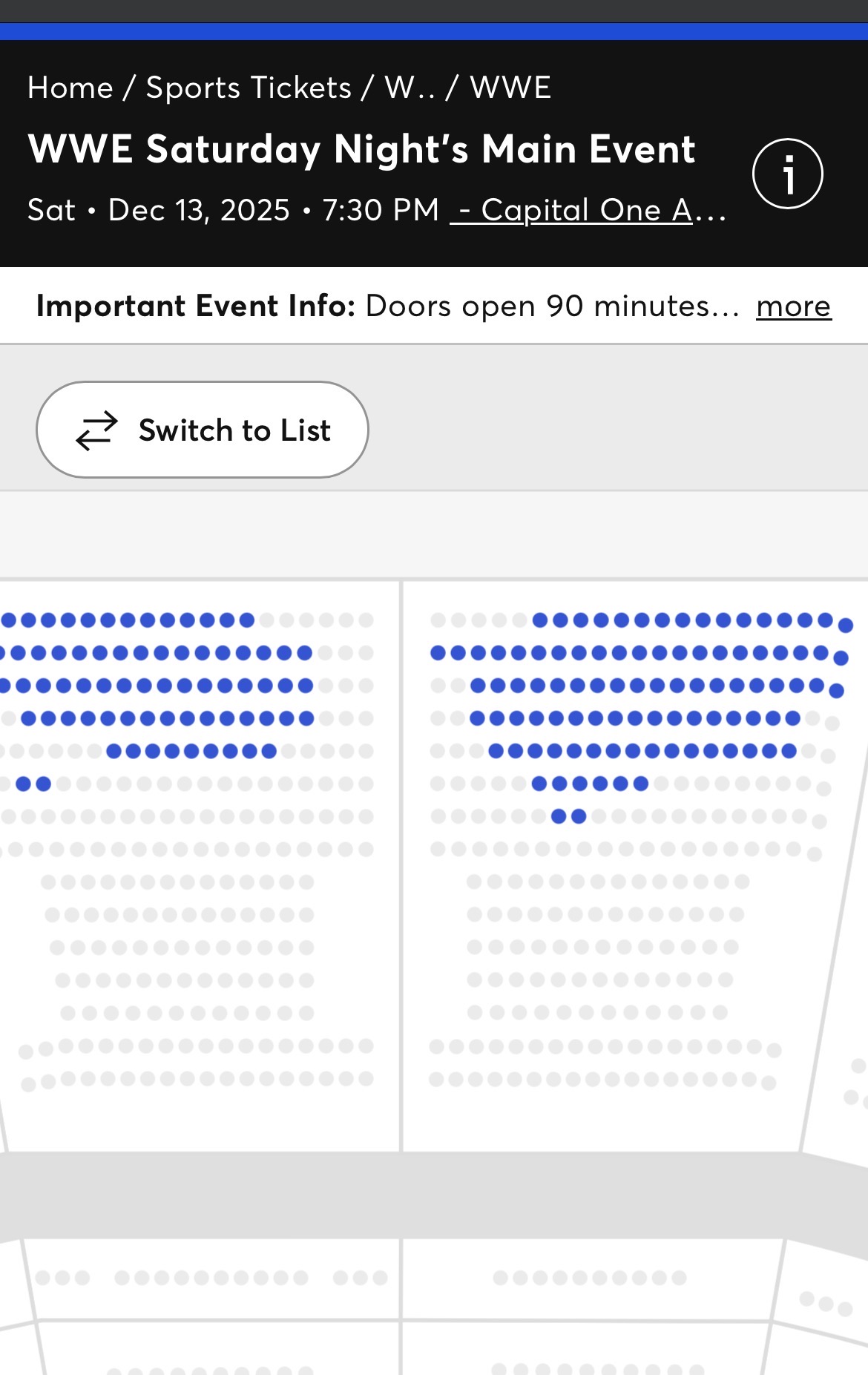
Task: Choose the last blue seat in the fifth row of the left section
Action: click(x=269, y=751)
